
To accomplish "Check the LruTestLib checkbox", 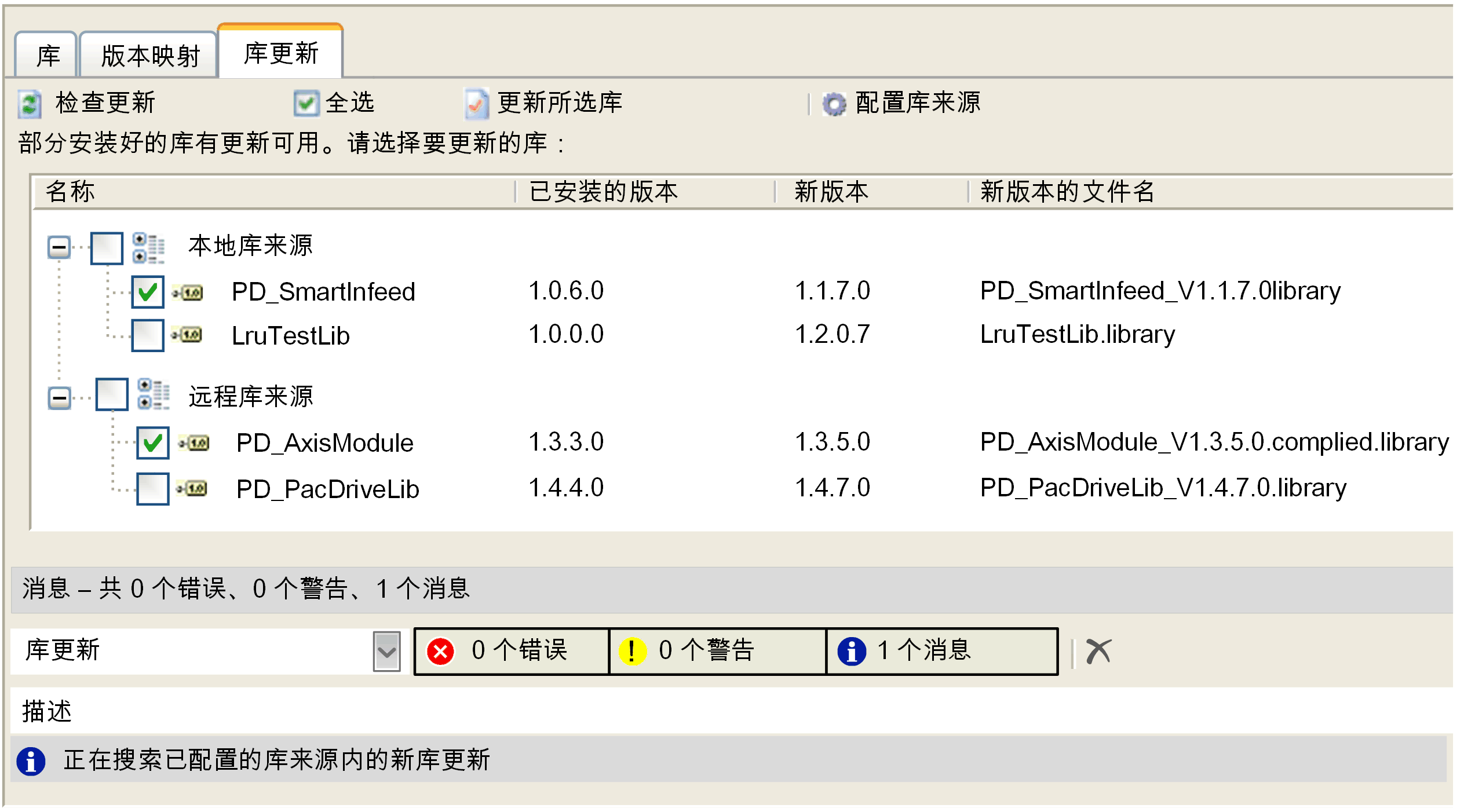I will [148, 335].
